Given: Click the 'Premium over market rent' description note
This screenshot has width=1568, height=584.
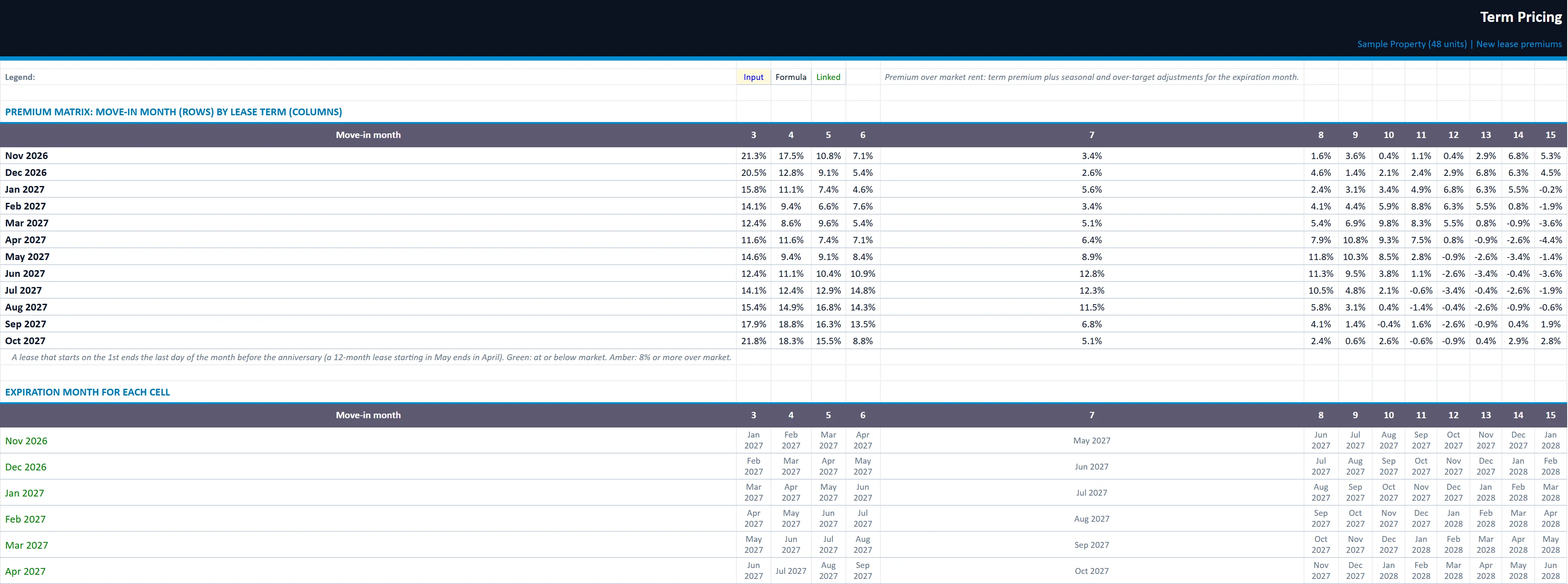Looking at the screenshot, I should [1091, 77].
